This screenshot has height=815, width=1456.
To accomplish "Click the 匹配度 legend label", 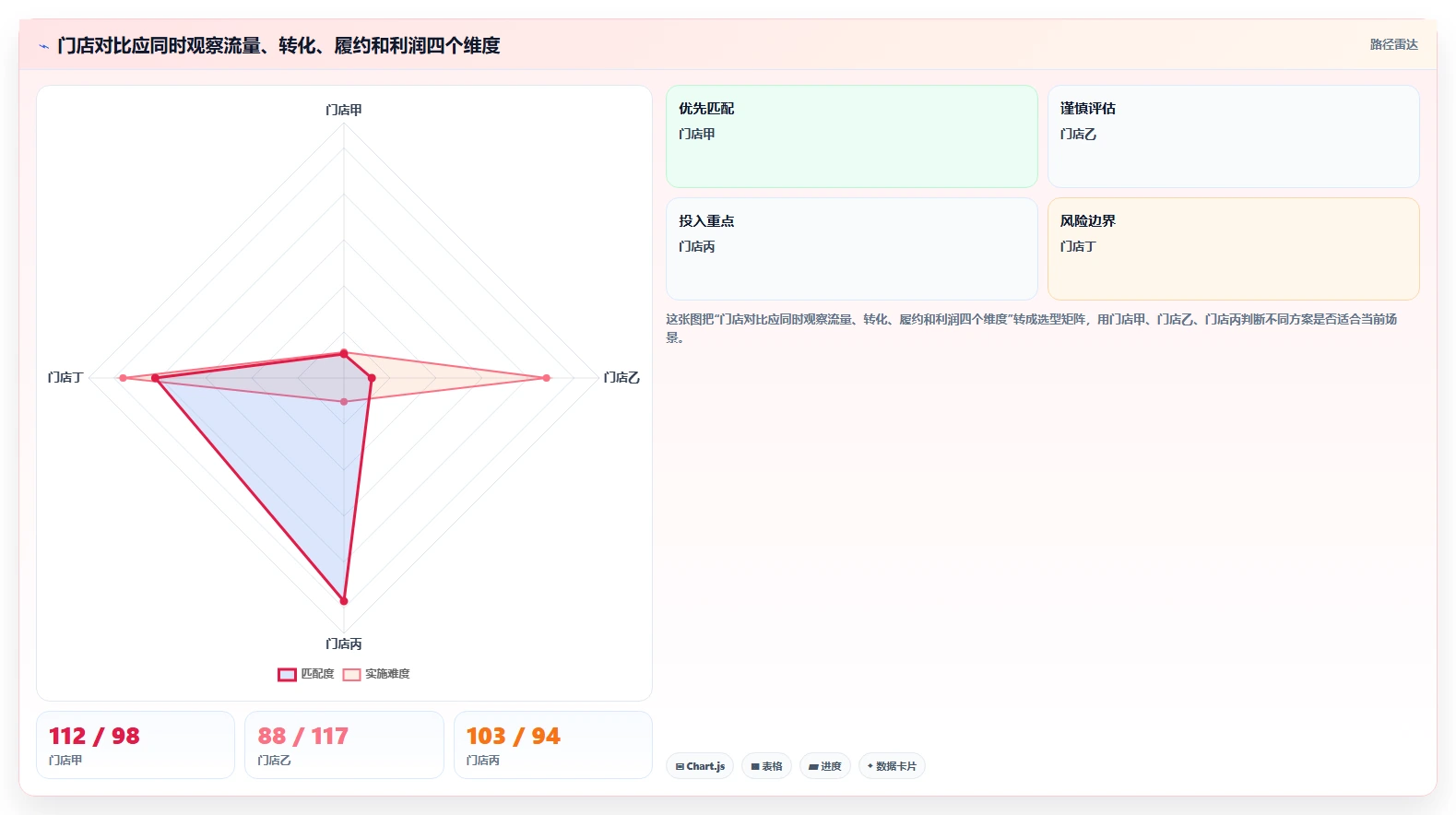I will point(317,674).
